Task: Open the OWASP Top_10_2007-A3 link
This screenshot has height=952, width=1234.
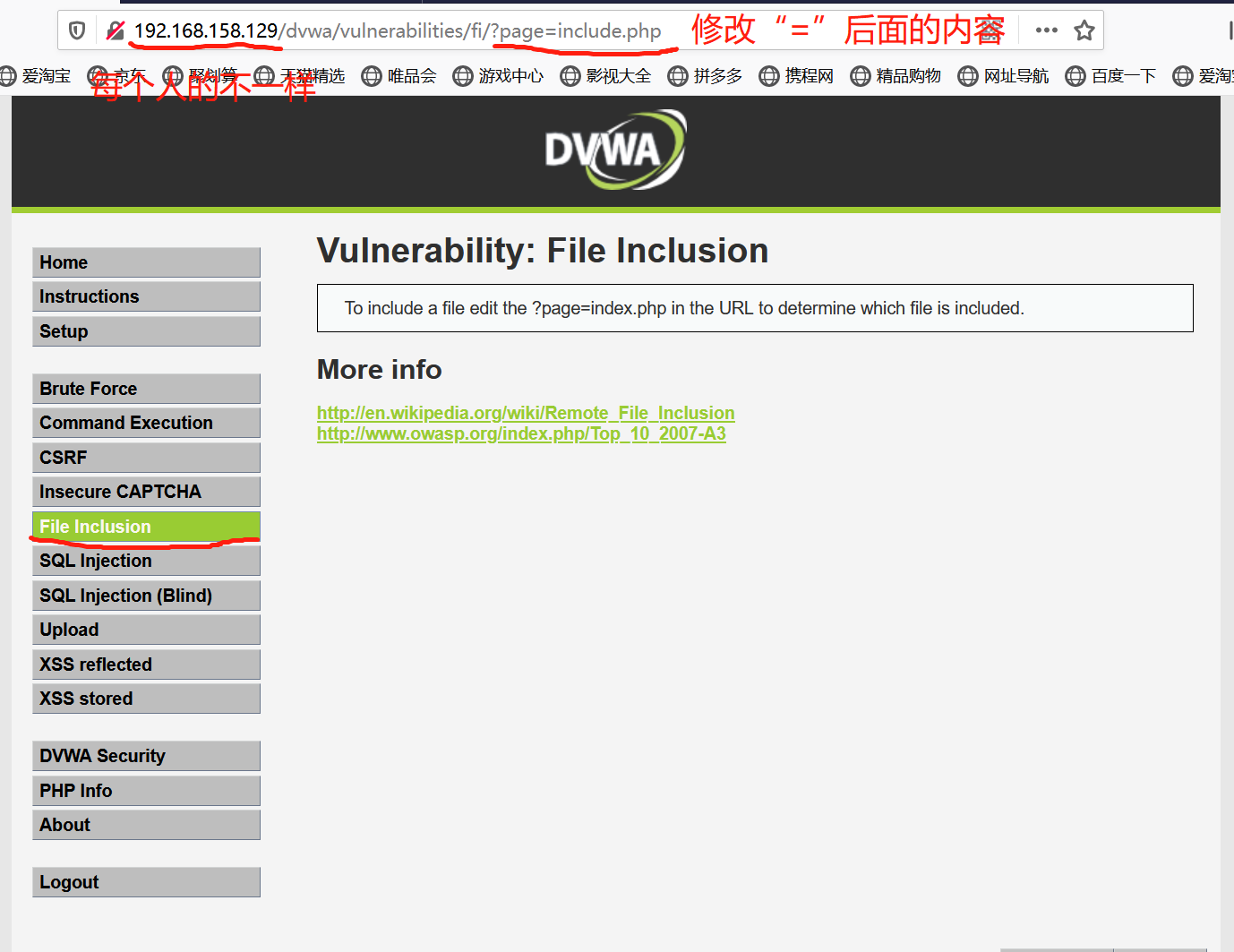Action: coord(521,433)
